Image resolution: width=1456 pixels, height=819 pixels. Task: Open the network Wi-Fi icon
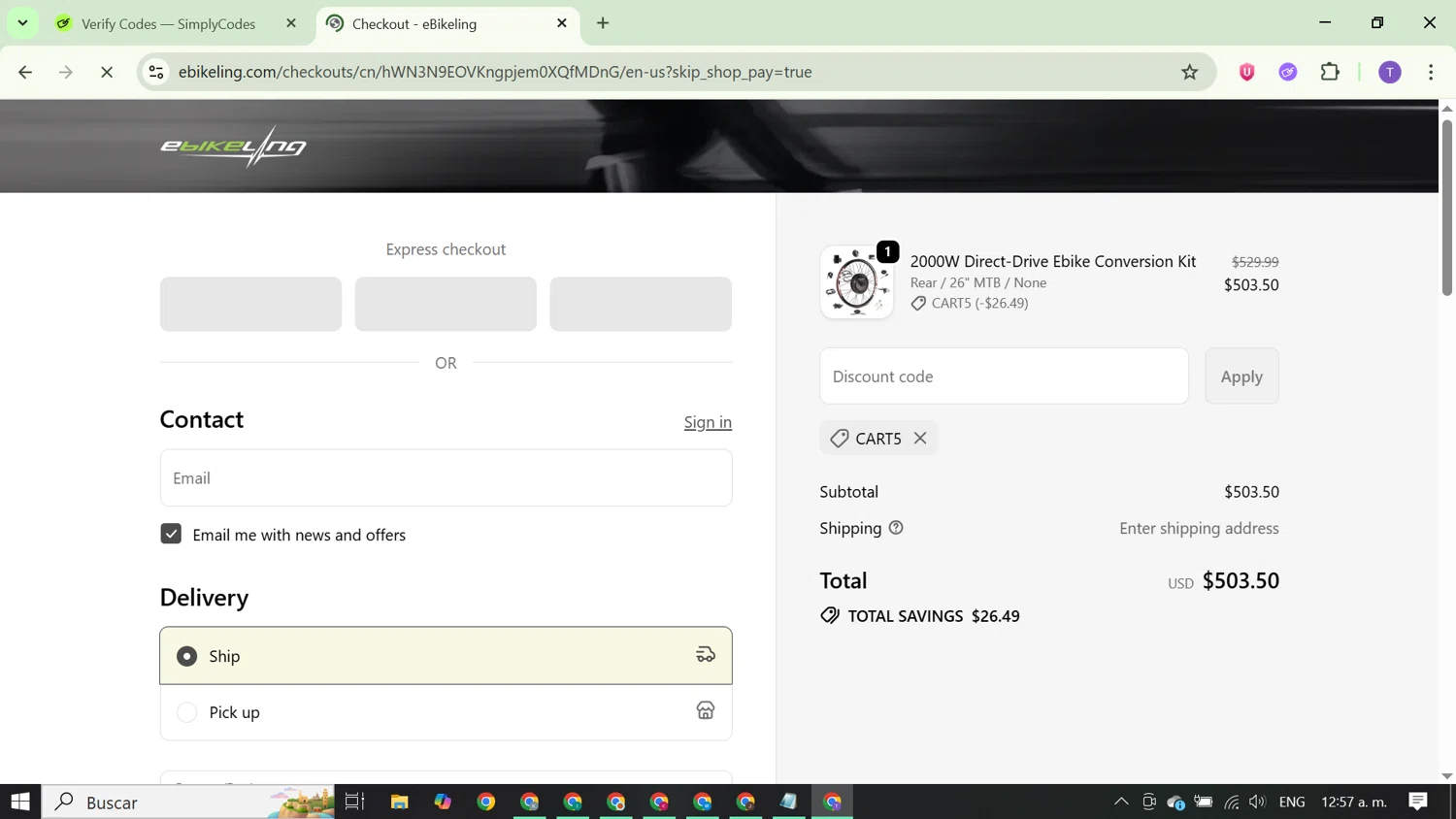tap(1232, 802)
